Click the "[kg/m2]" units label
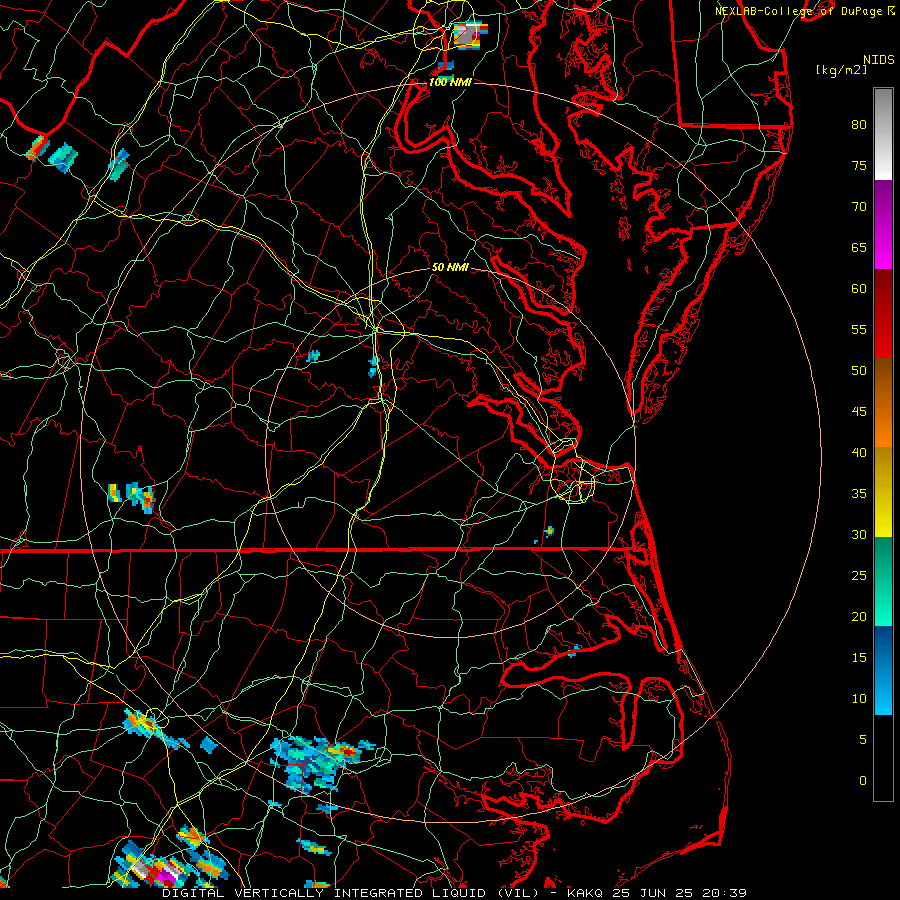 tap(841, 70)
